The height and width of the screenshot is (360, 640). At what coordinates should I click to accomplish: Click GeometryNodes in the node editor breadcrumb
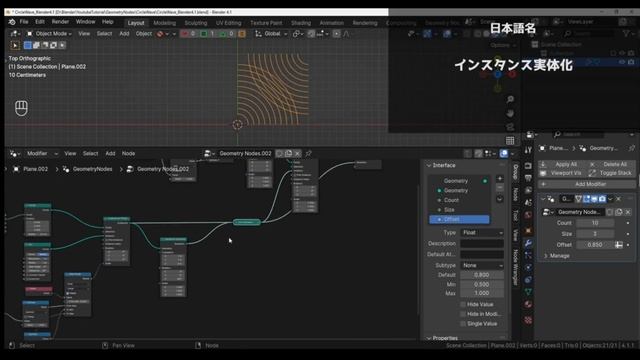(92, 169)
